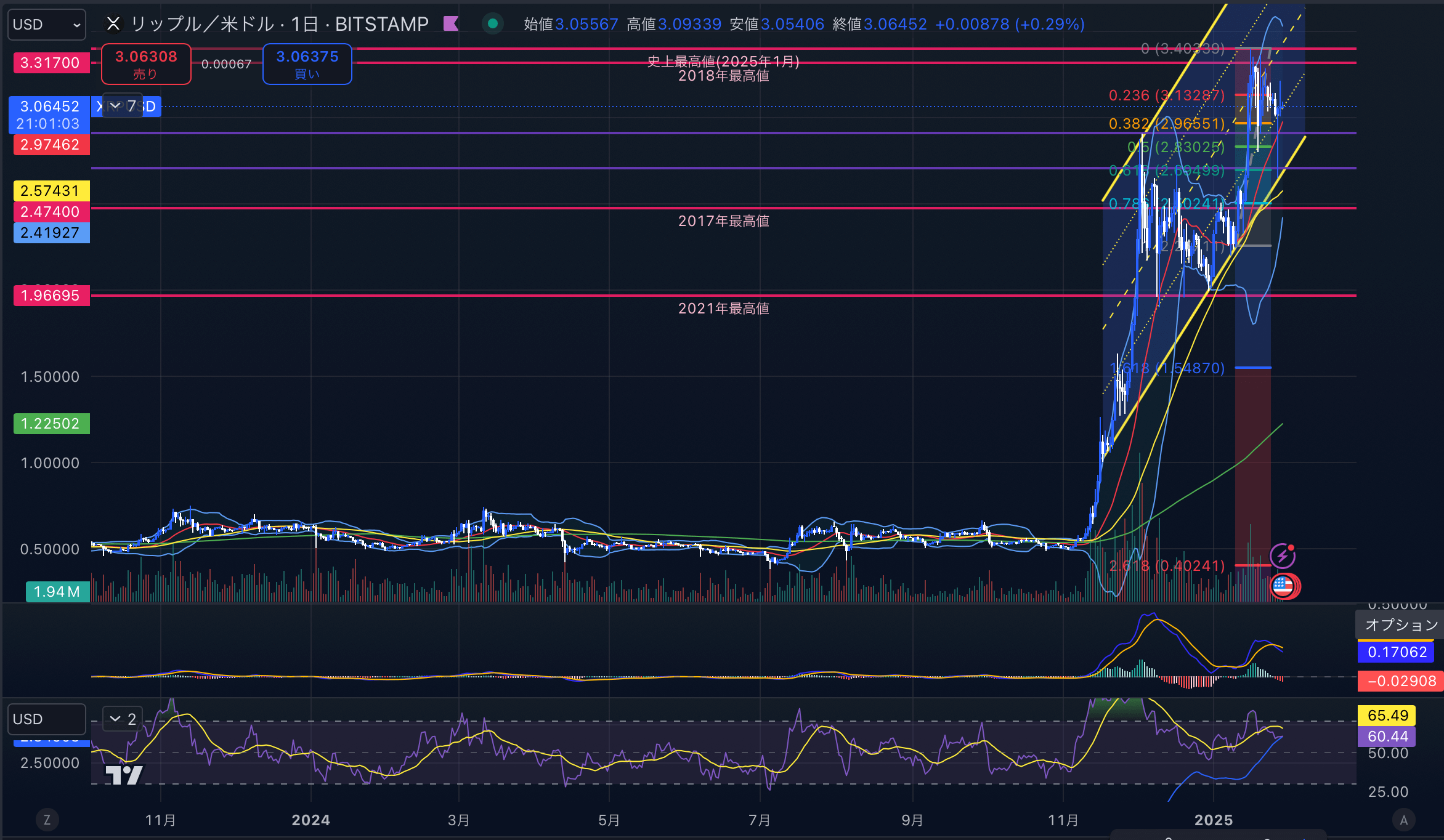
Task: Open the lower pane USD dropdown
Action: pos(47,719)
